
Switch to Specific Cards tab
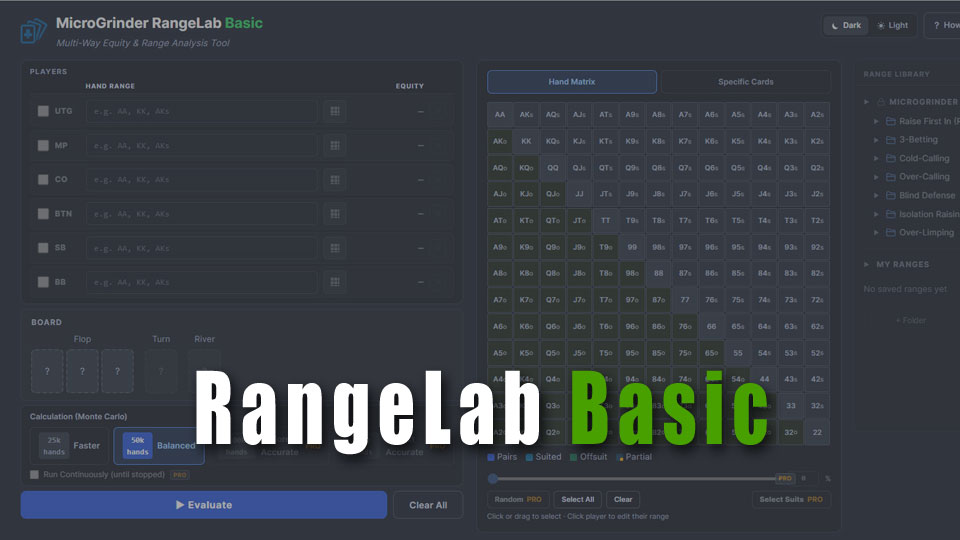[x=745, y=82]
